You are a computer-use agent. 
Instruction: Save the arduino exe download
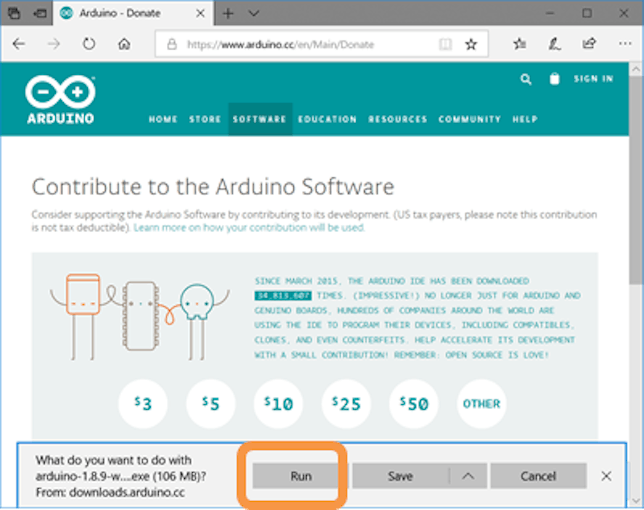[x=400, y=476]
